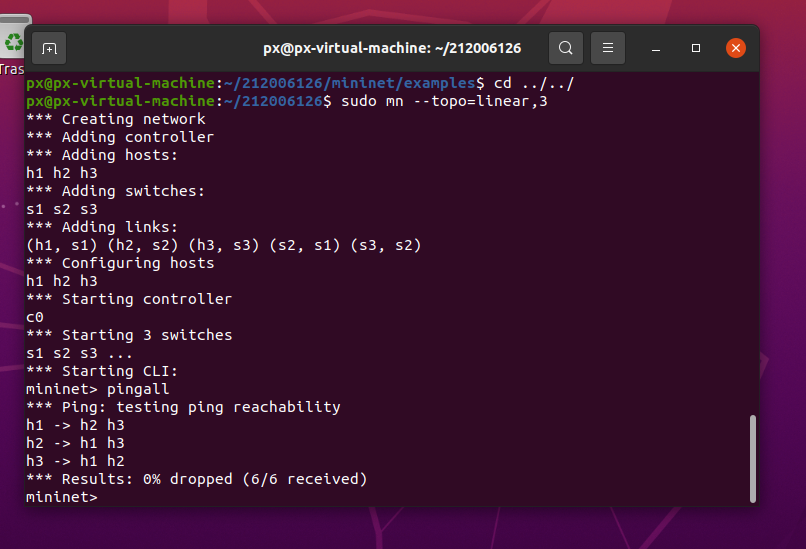Image resolution: width=806 pixels, height=549 pixels.
Task: Open a new terminal tab
Action: [49, 48]
